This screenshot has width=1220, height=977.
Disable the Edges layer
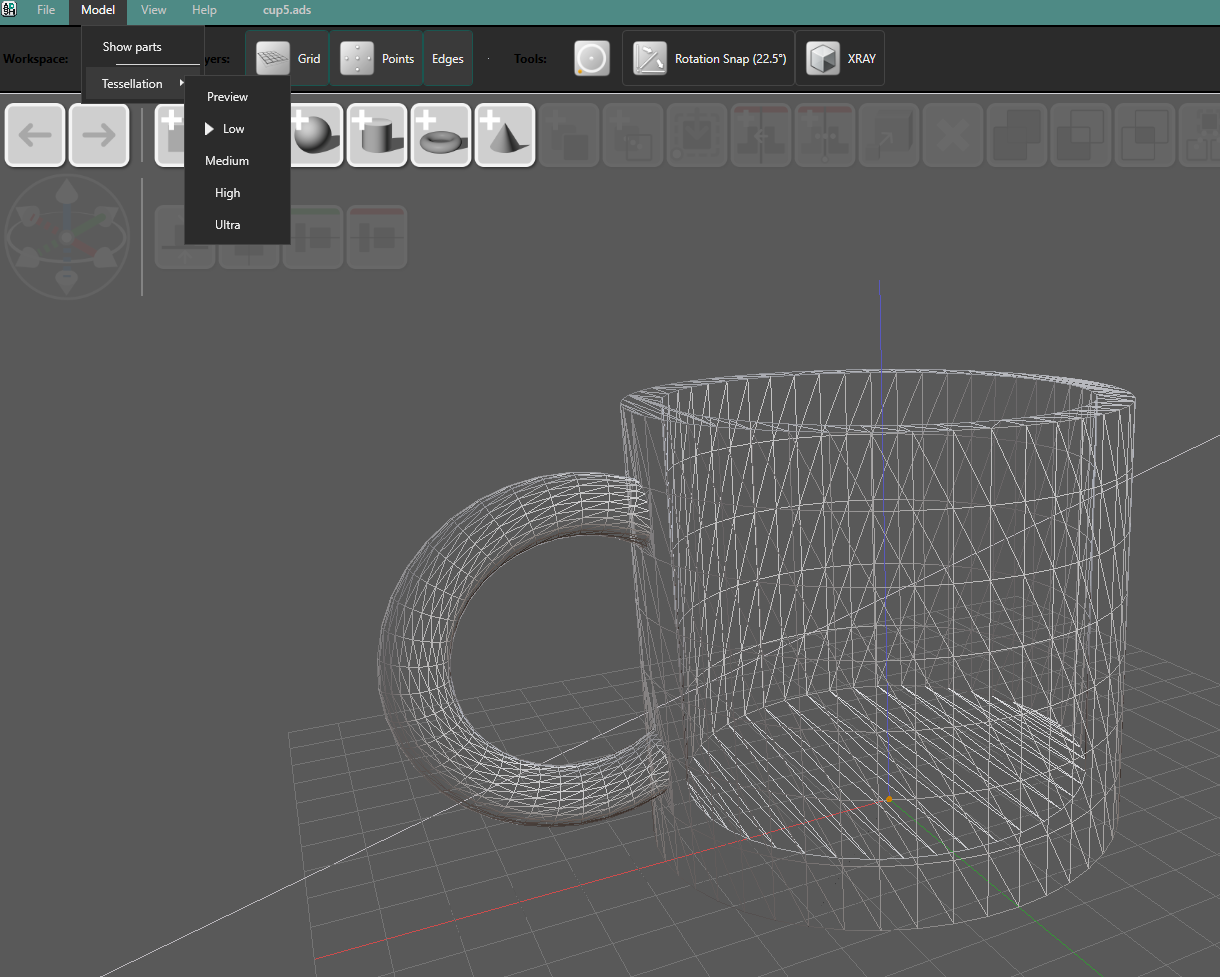447,58
